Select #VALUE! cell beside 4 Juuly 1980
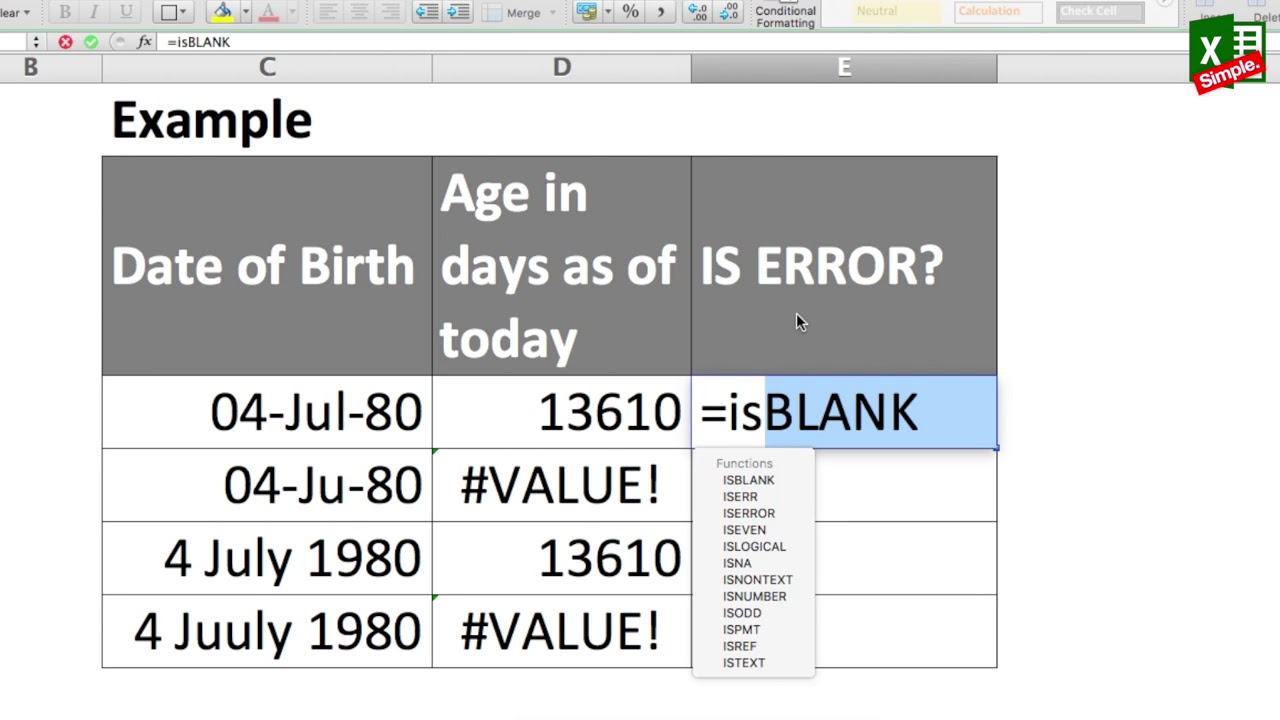 click(562, 631)
